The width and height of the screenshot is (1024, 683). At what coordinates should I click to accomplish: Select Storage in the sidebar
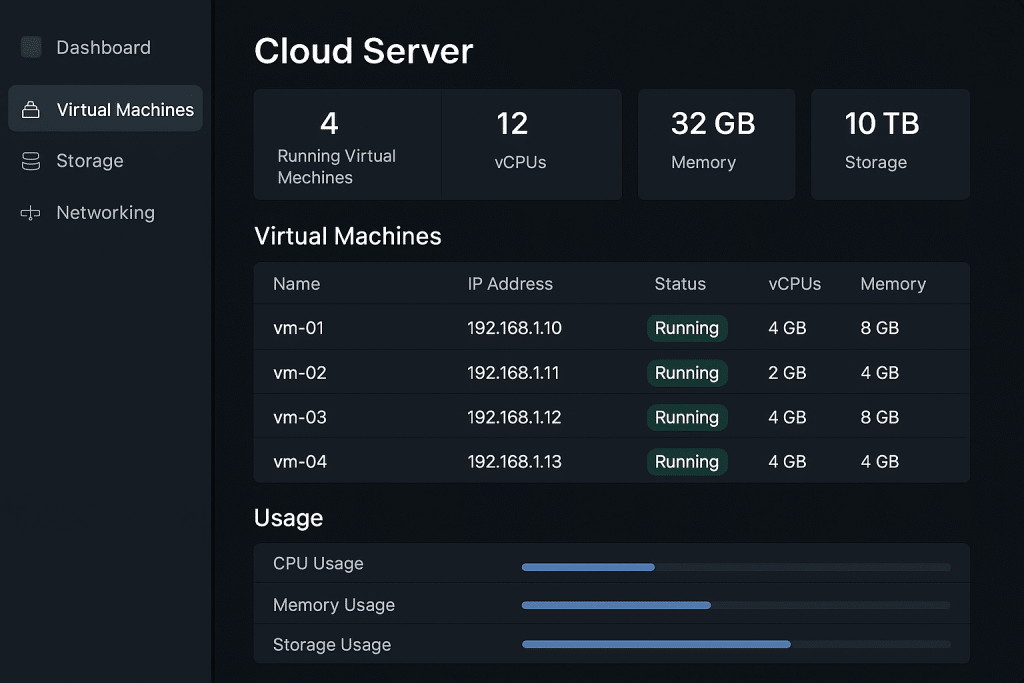click(x=90, y=161)
